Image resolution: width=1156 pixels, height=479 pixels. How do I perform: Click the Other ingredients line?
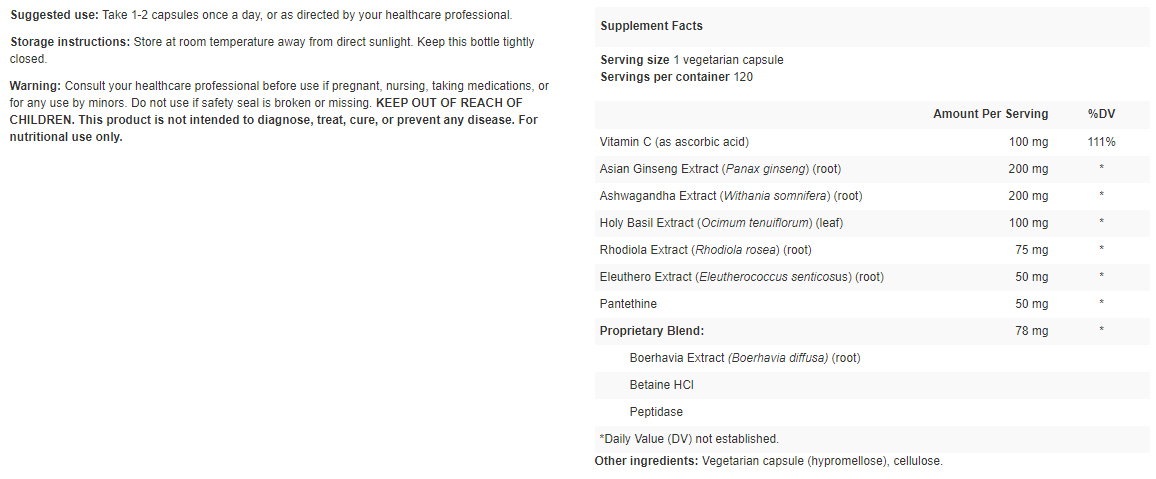tap(768, 461)
